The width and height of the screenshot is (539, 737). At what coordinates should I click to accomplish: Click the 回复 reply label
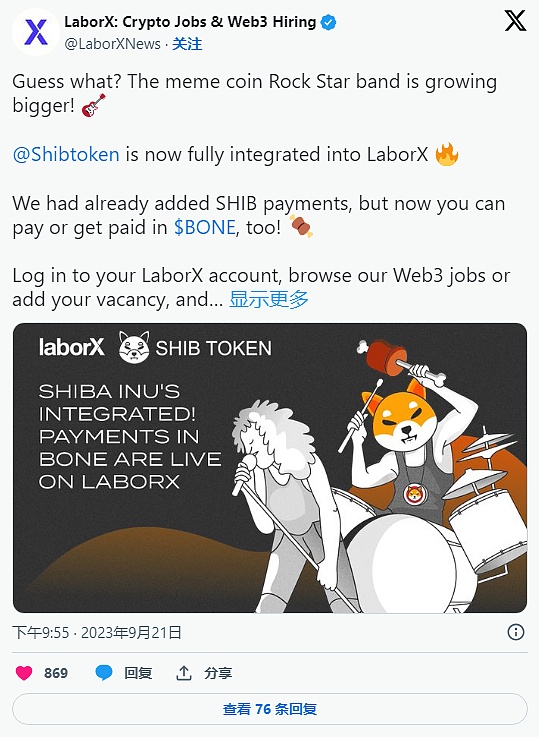[x=138, y=673]
